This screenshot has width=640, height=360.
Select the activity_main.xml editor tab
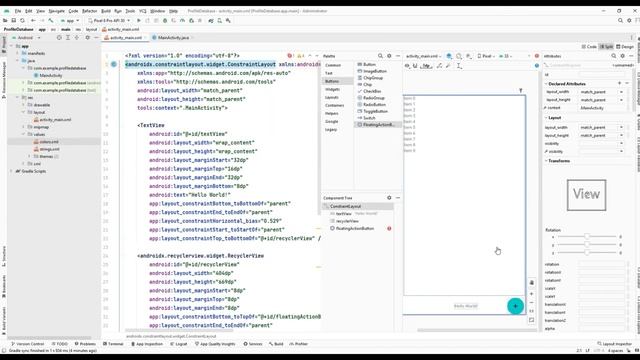(x=125, y=38)
